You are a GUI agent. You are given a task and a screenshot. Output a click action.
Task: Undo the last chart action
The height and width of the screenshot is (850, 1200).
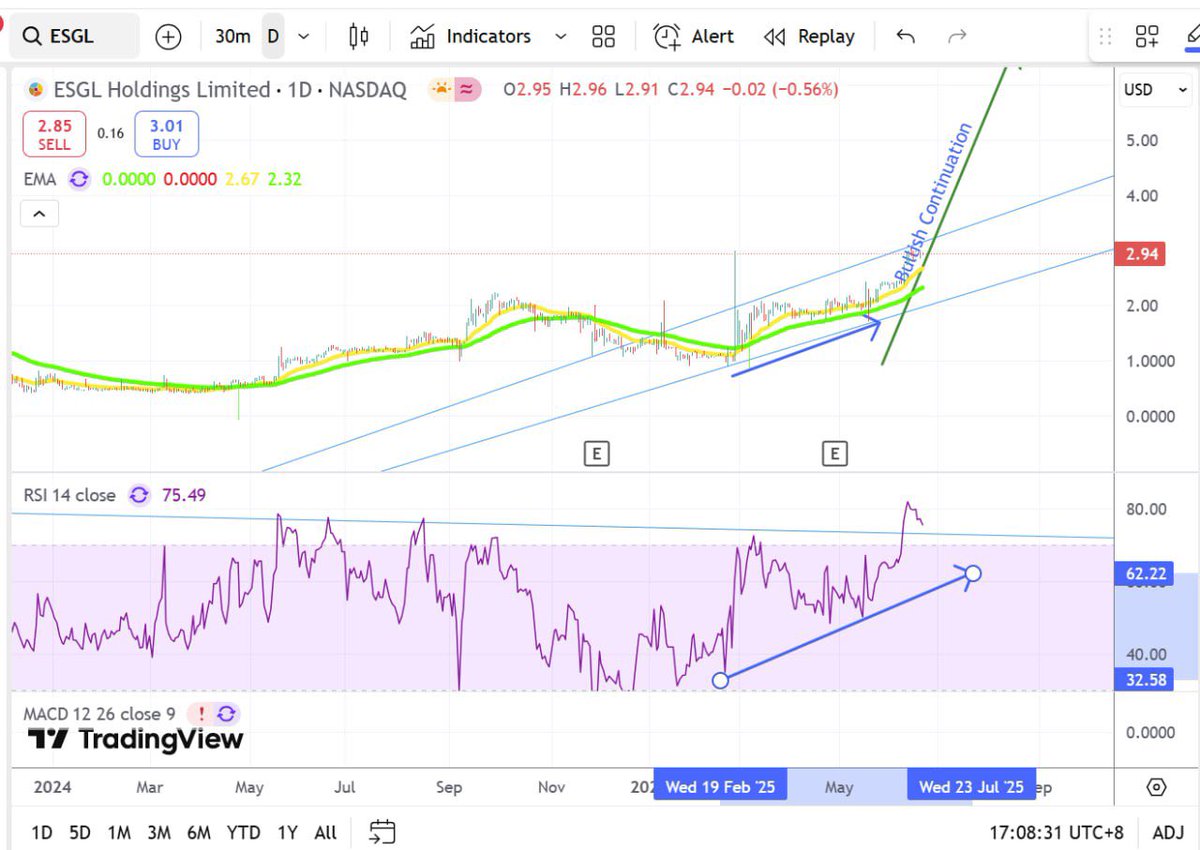coord(905,37)
